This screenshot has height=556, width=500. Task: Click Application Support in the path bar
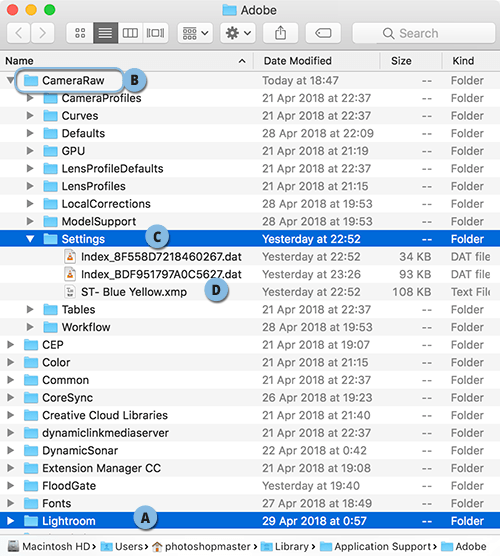[376, 546]
